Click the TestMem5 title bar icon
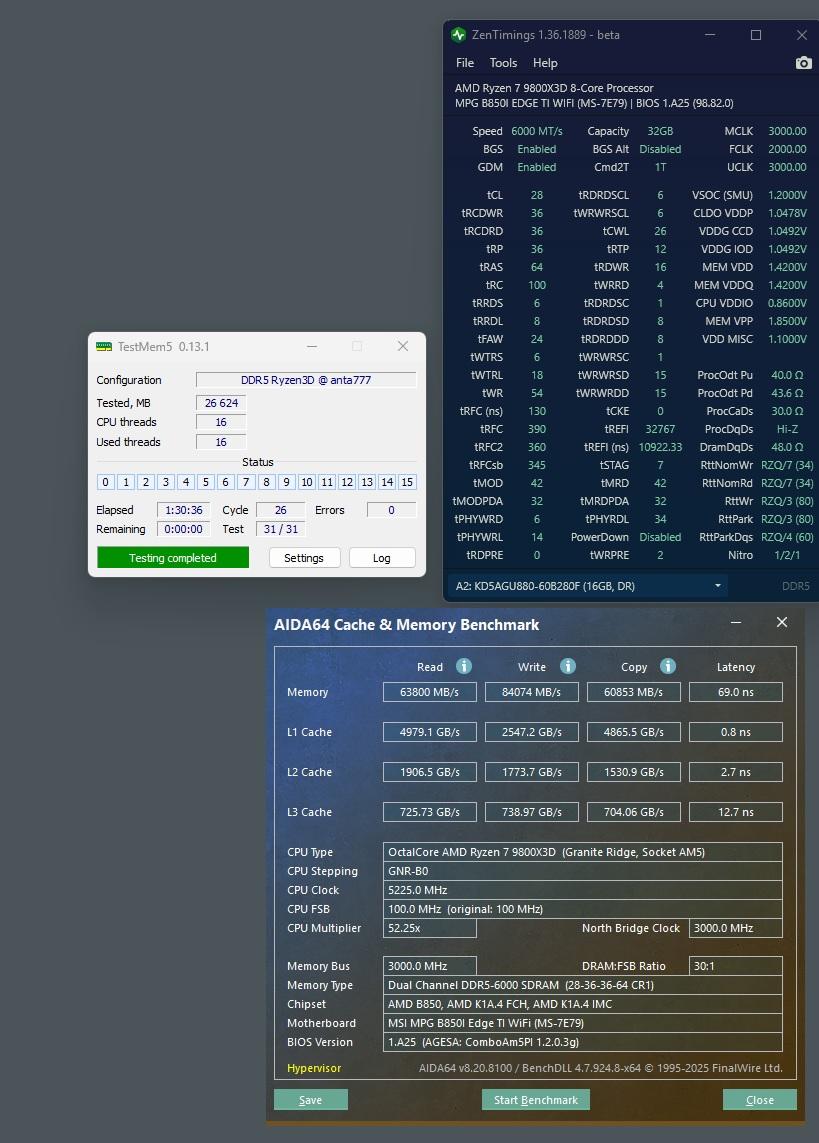 pyautogui.click(x=104, y=347)
